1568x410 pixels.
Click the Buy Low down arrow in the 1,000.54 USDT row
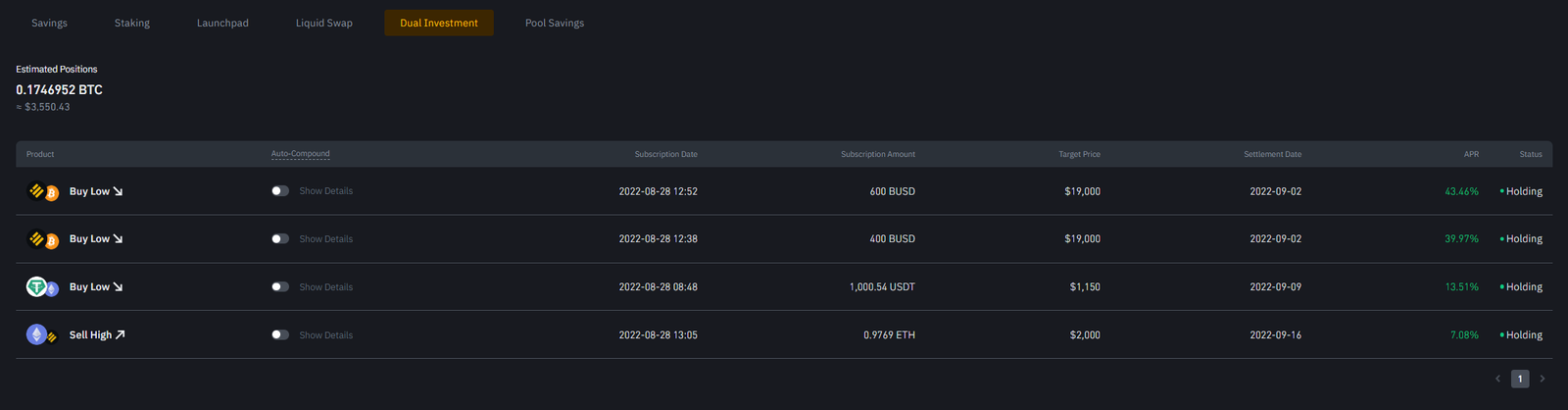pos(118,287)
